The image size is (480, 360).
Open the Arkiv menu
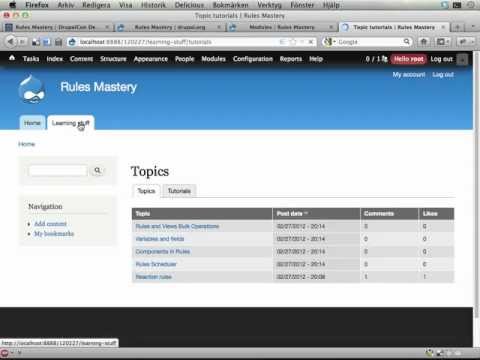coord(66,5)
